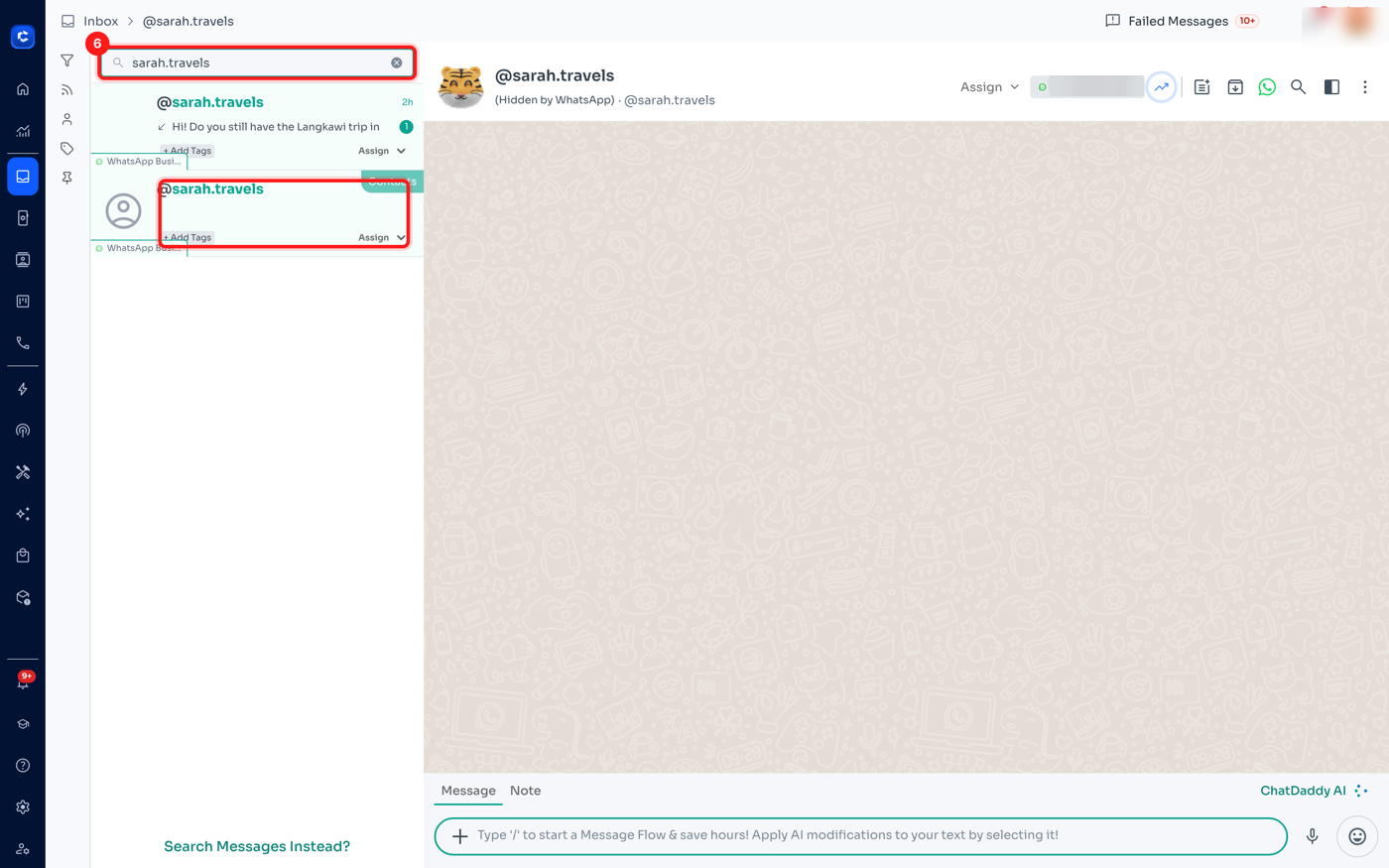The image size is (1389, 868).
Task: Click the archive download box icon
Action: (1235, 87)
